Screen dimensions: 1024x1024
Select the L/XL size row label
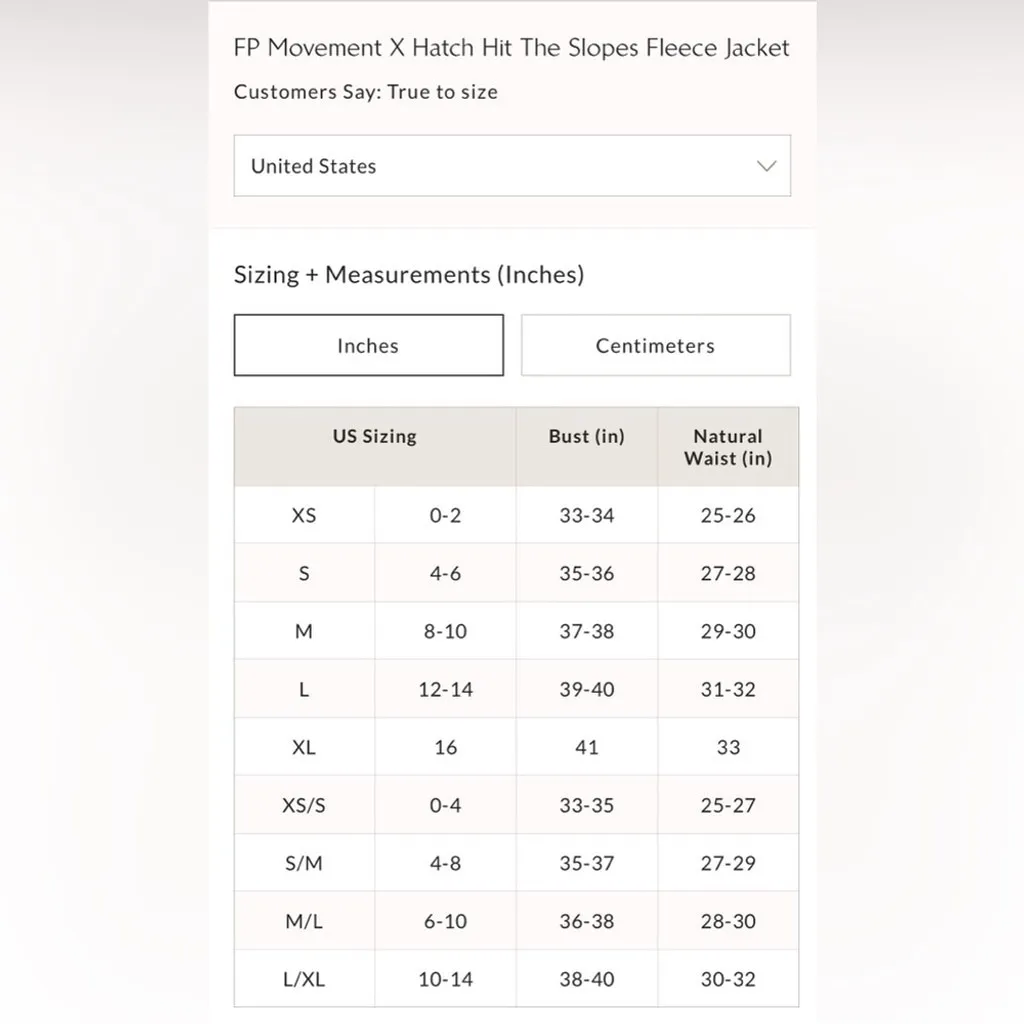point(304,980)
